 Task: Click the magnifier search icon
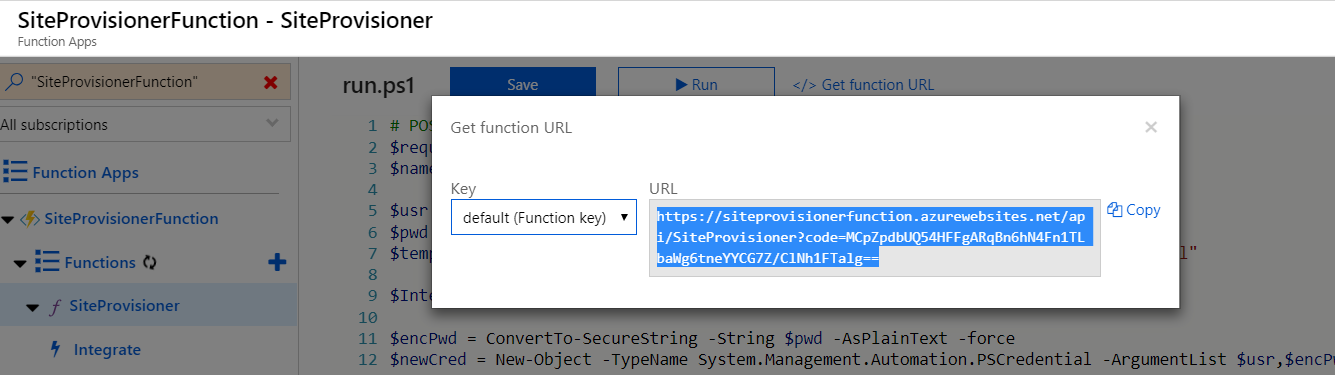click(15, 82)
